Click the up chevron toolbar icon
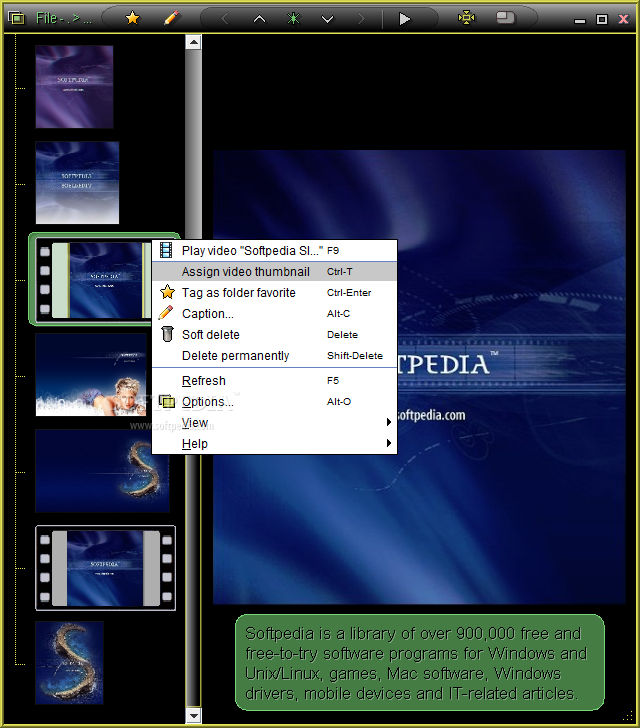The image size is (640, 728). (259, 19)
